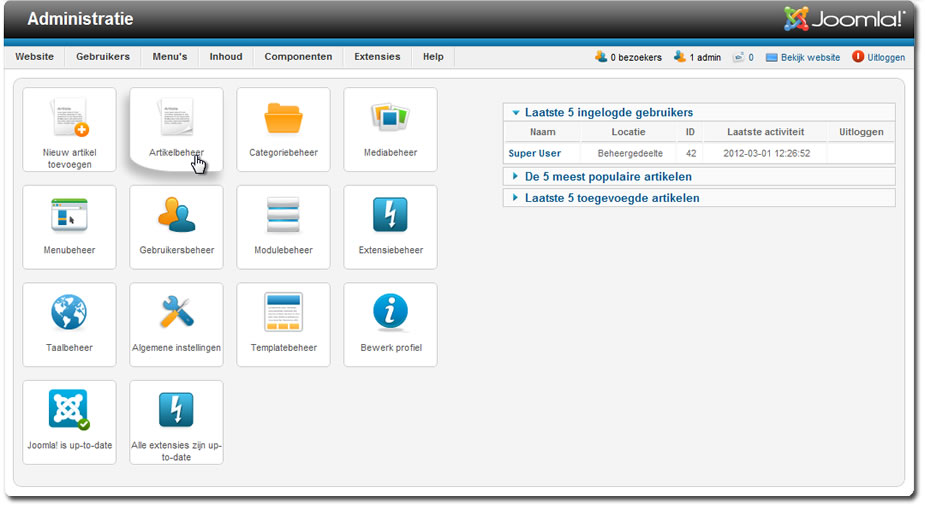Click the Super User name link
The width and height of the screenshot is (925, 511).
534,153
